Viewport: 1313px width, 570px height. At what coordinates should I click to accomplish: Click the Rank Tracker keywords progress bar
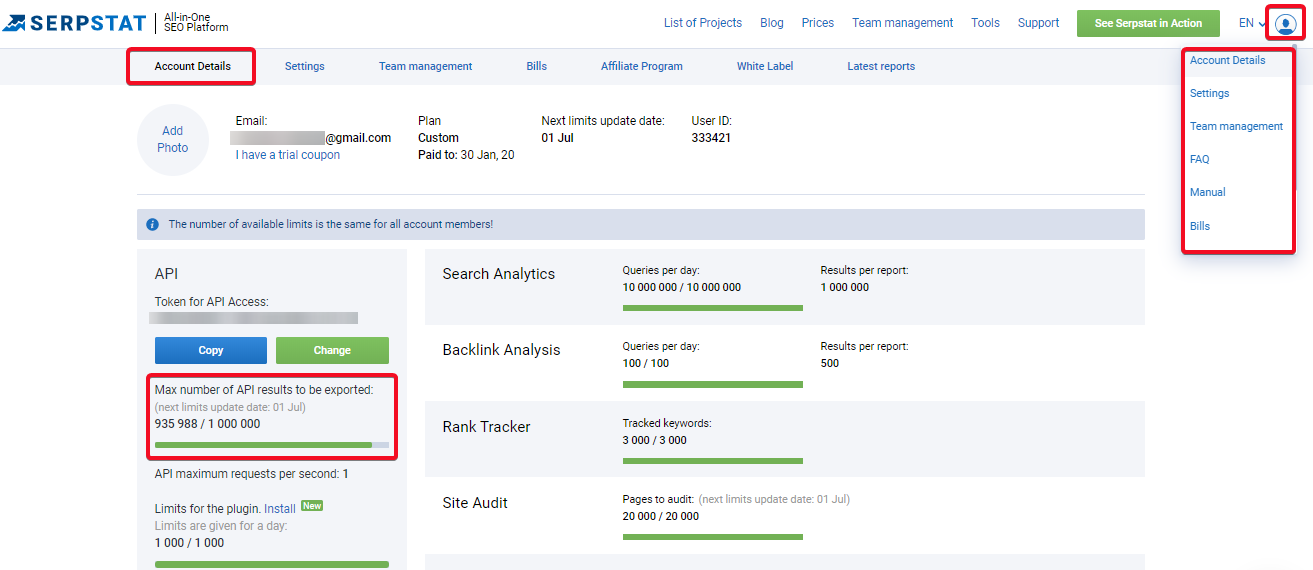tap(713, 461)
